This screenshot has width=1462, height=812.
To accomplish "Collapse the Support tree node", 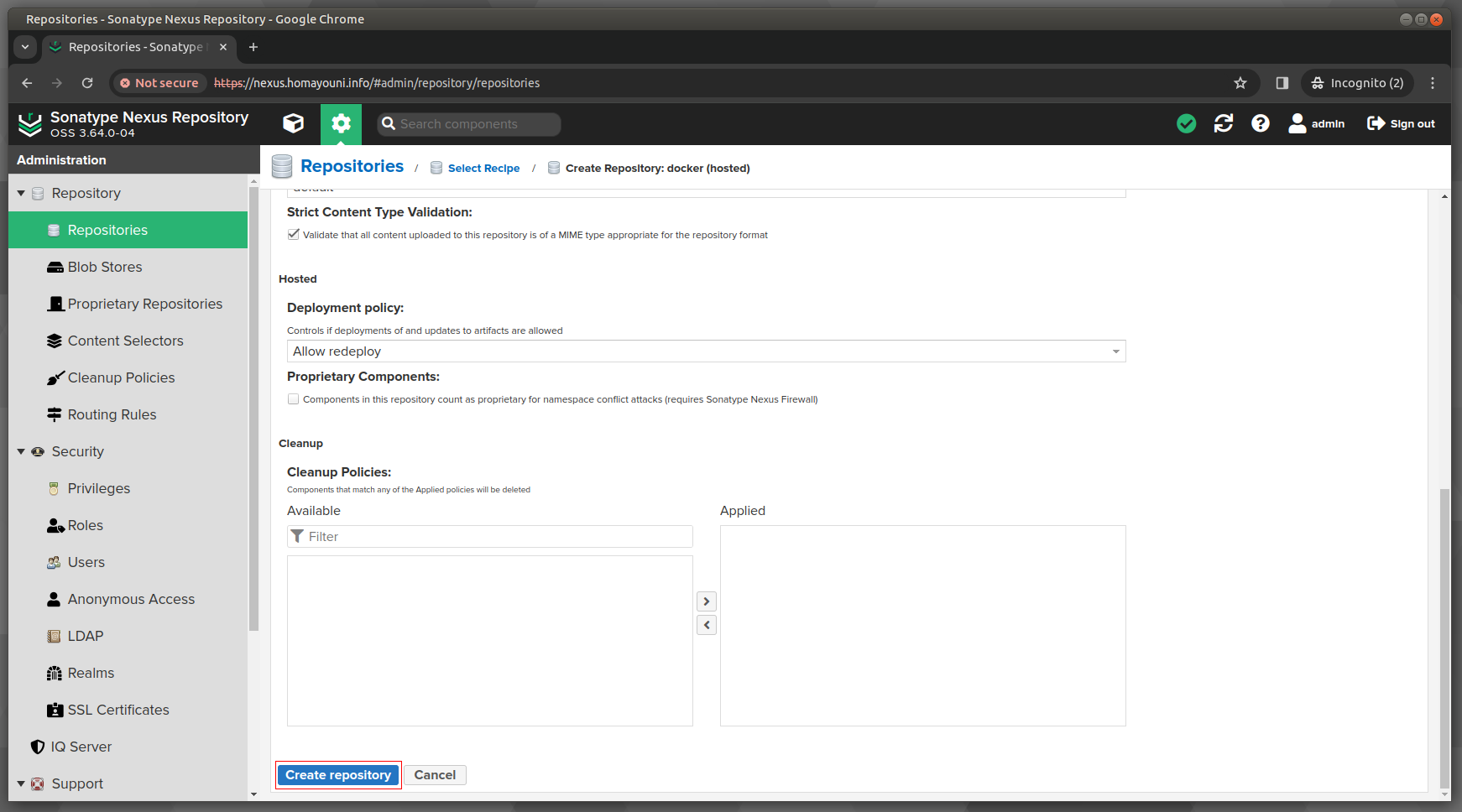I will [x=21, y=783].
